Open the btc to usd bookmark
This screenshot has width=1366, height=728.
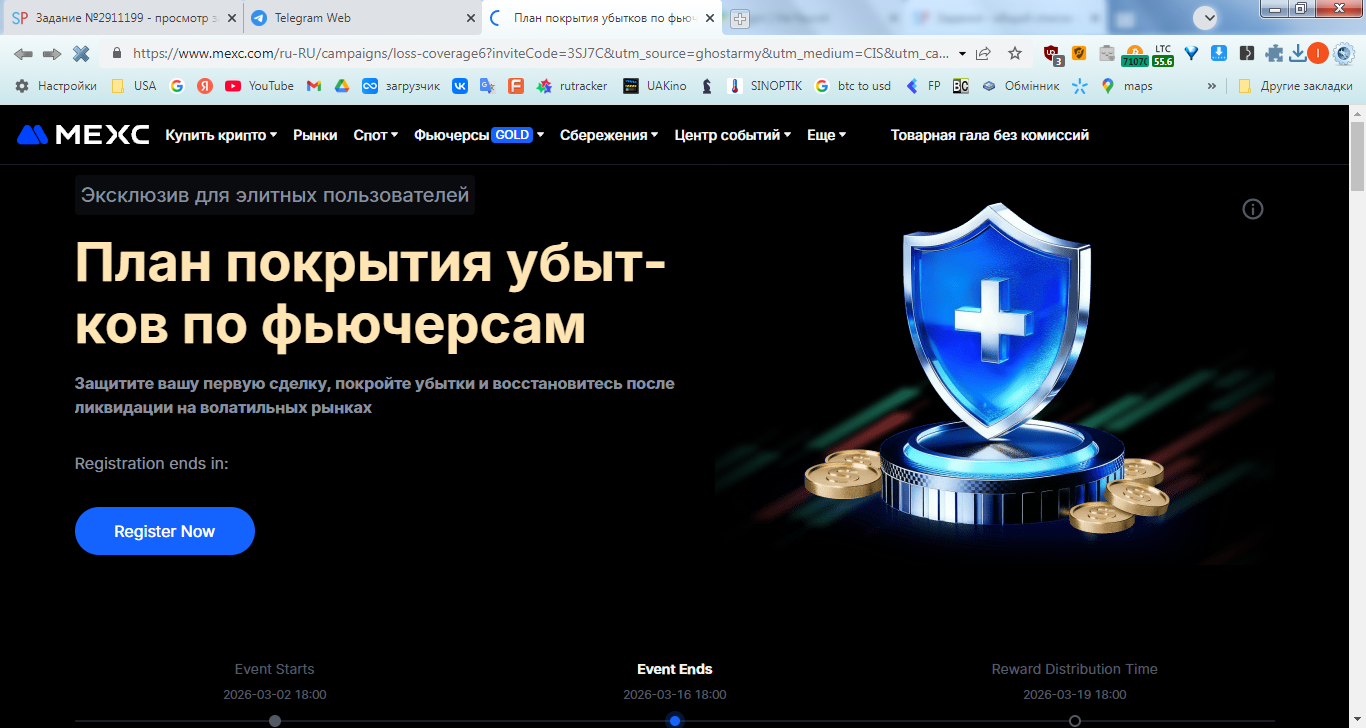[x=853, y=86]
